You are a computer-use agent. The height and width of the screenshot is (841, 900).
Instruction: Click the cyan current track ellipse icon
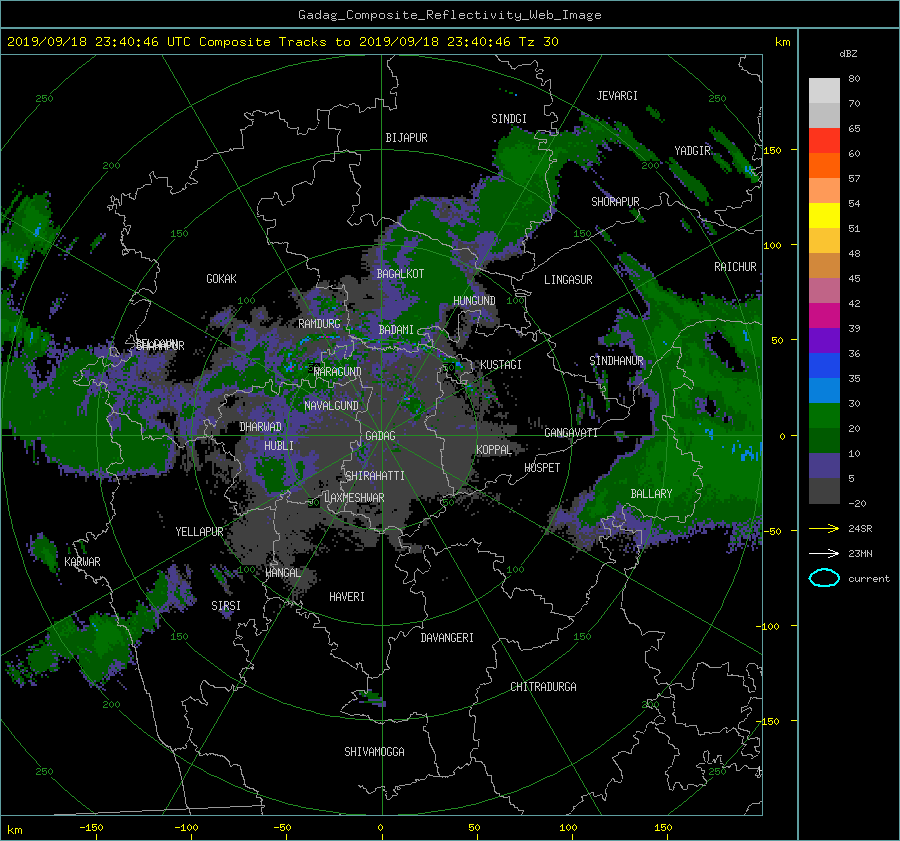[824, 578]
